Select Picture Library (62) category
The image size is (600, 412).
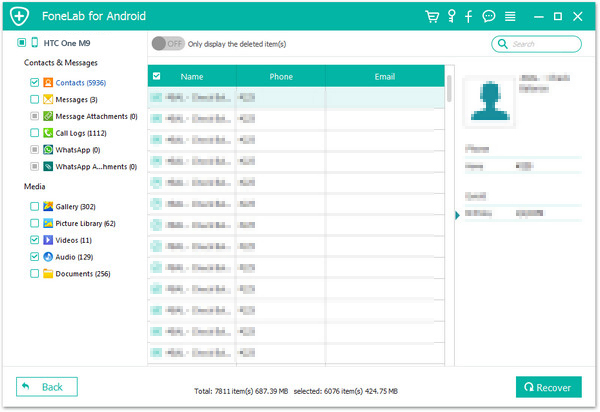[85, 223]
